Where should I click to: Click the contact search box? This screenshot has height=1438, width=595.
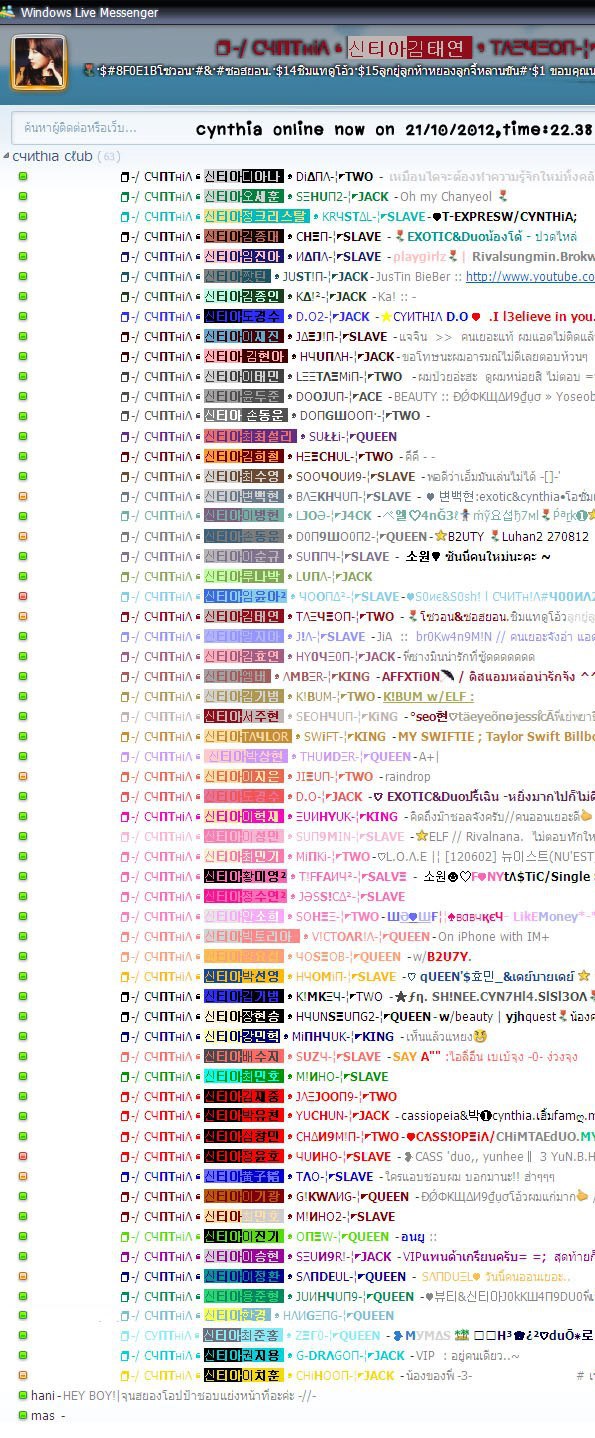point(302,128)
